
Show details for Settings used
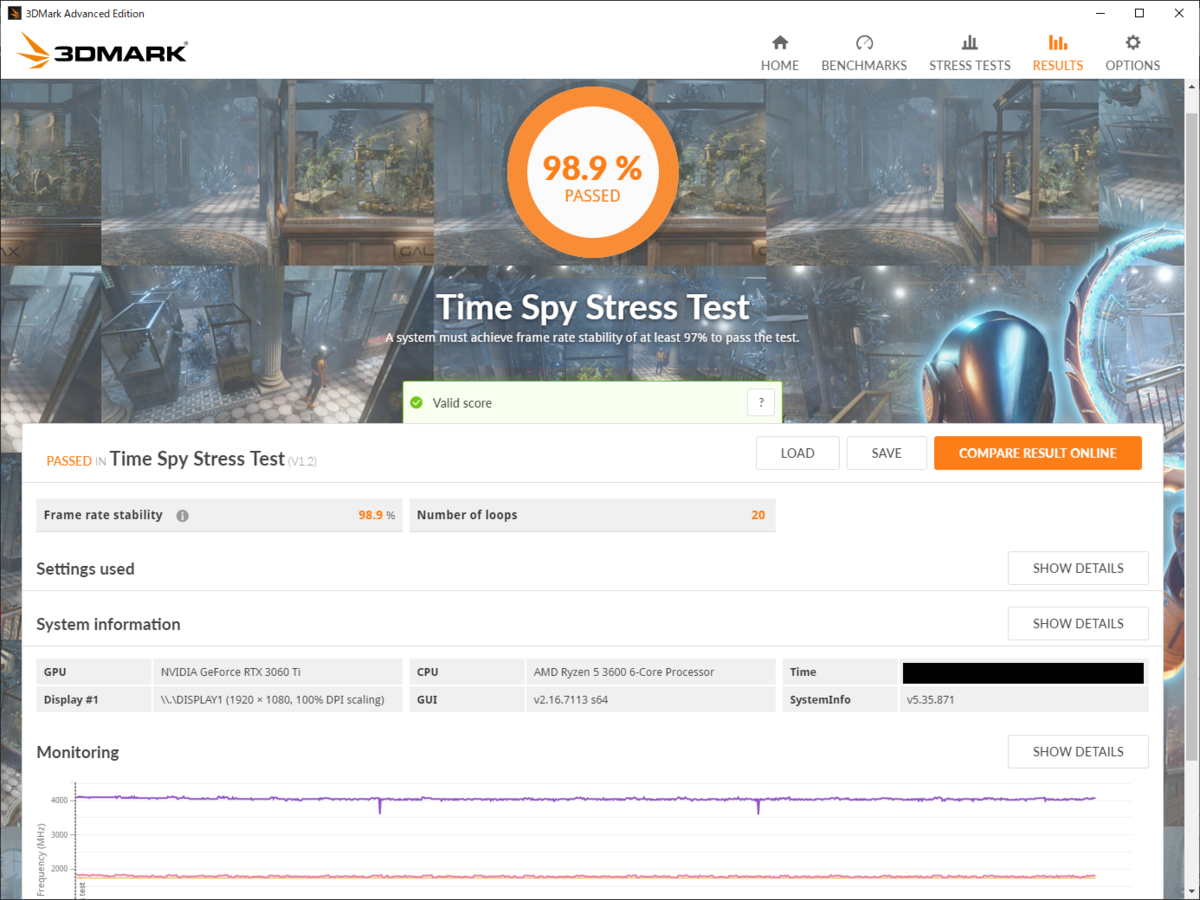click(1078, 568)
